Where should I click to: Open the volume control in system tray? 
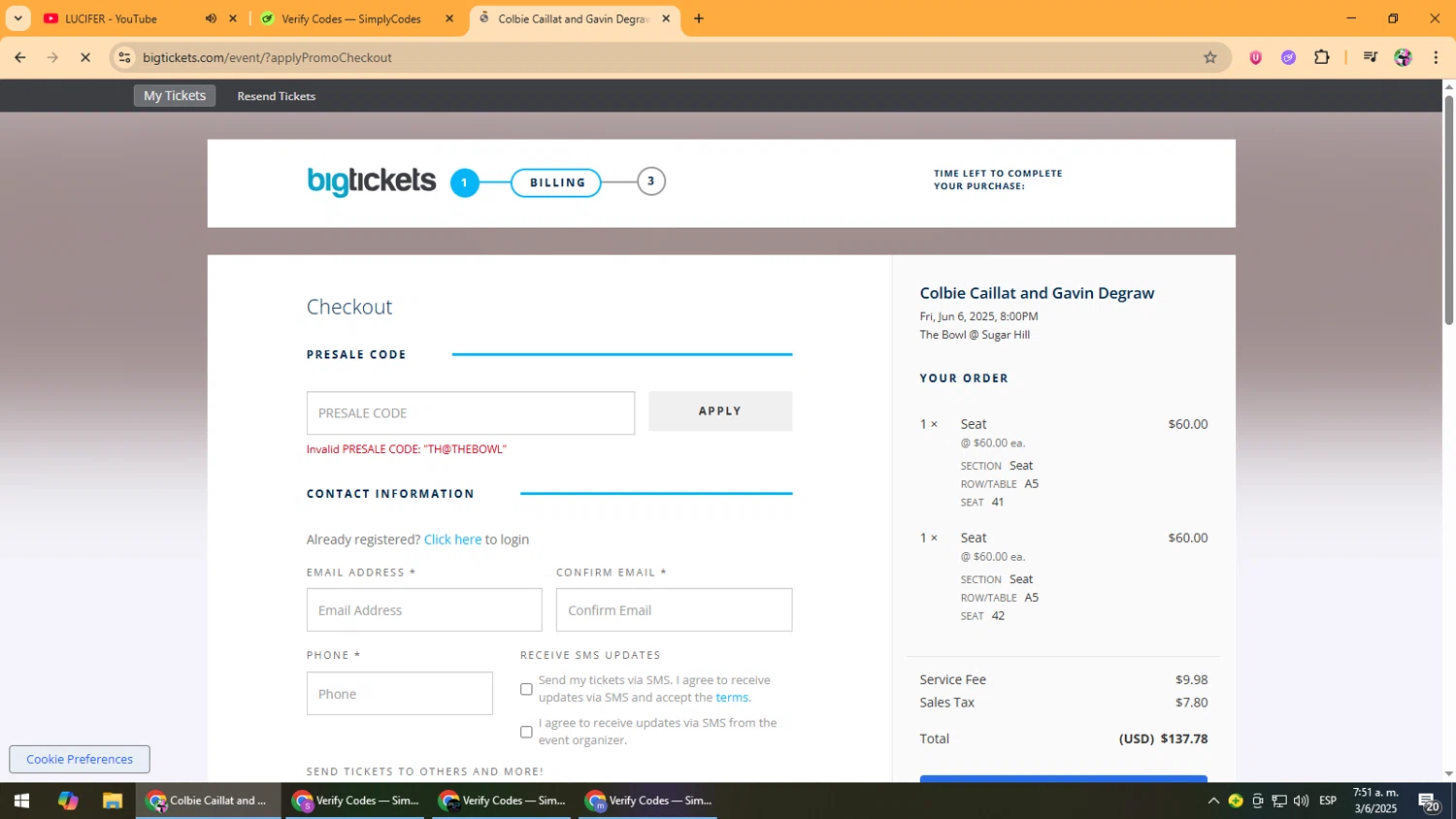pyautogui.click(x=1301, y=801)
